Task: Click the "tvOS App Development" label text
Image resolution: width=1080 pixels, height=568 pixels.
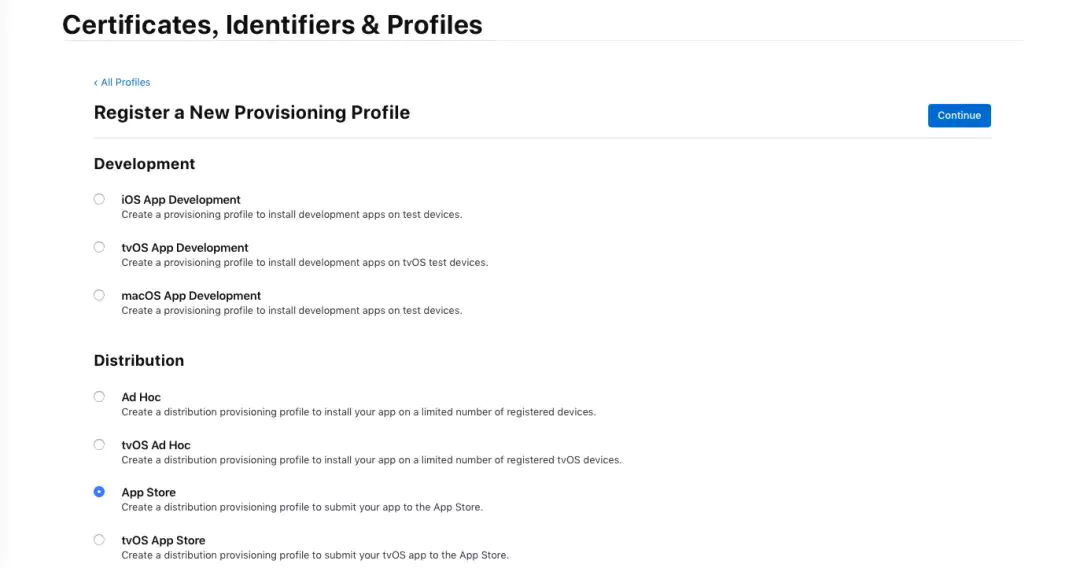Action: coord(185,248)
